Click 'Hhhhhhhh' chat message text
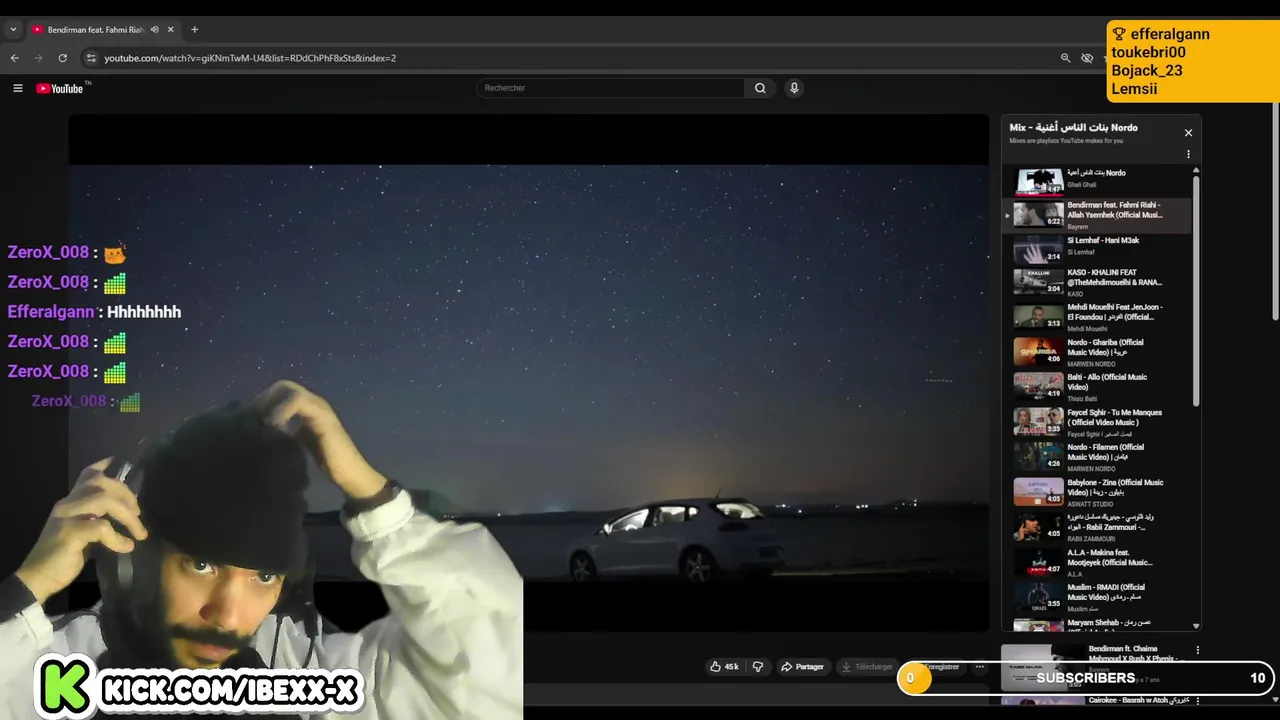The image size is (1280, 720). [144, 312]
